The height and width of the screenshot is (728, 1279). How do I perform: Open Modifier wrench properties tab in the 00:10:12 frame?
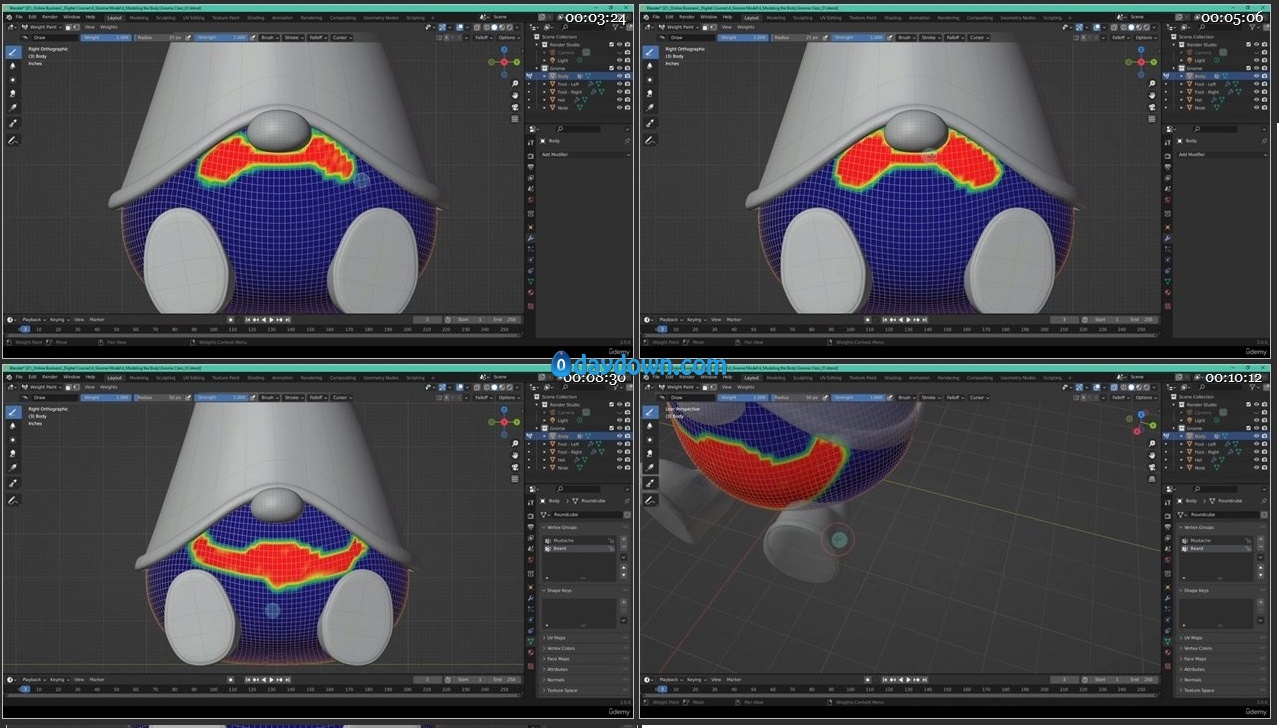pos(1169,598)
